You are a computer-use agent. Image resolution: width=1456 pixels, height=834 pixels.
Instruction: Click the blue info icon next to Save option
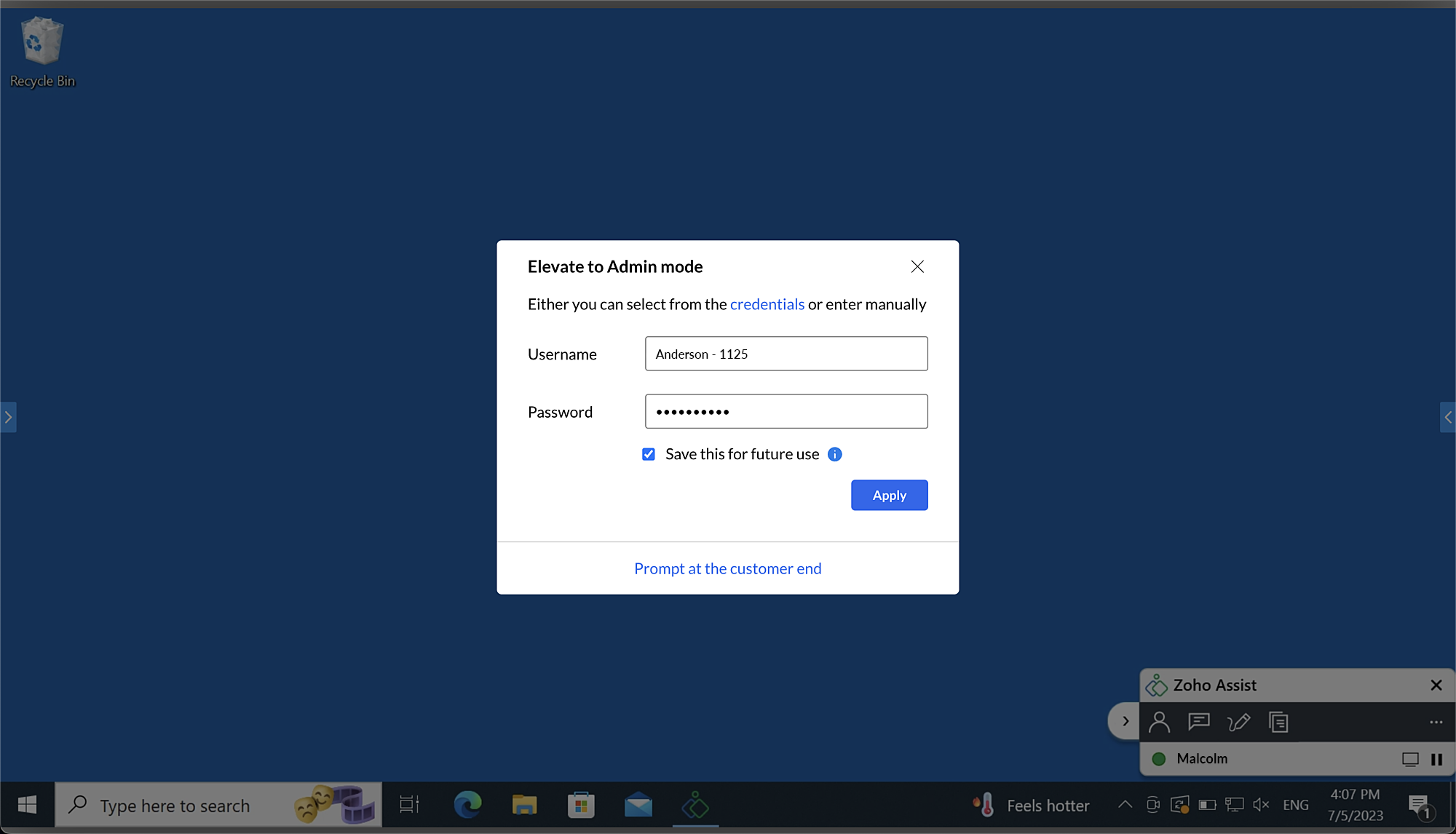tap(835, 454)
